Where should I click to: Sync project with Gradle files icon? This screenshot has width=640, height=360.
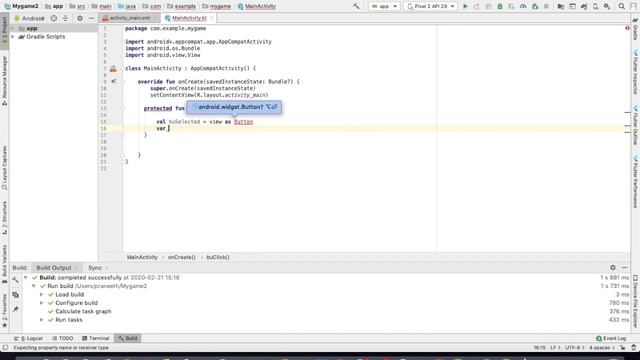tap(584, 6)
